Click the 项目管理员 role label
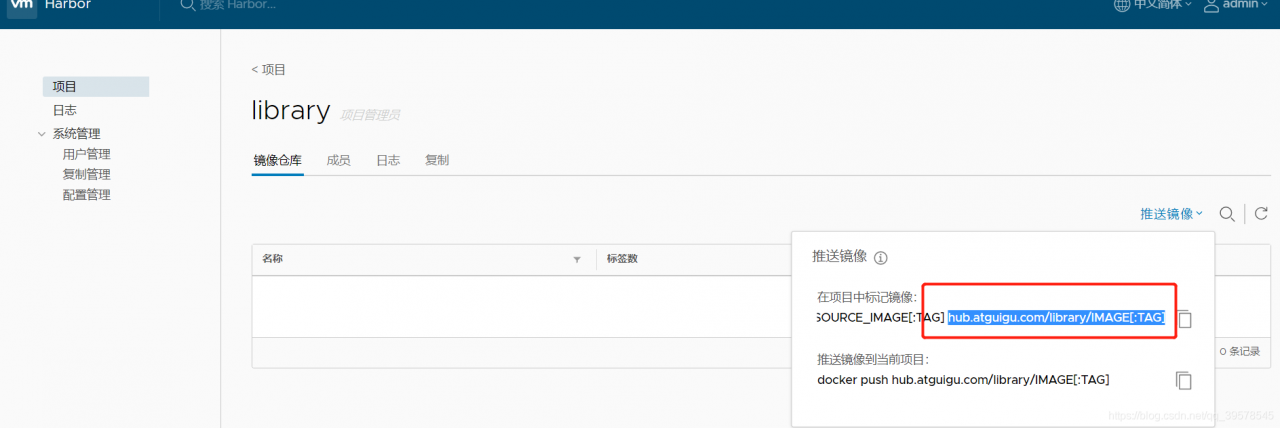The image size is (1280, 428). click(369, 115)
